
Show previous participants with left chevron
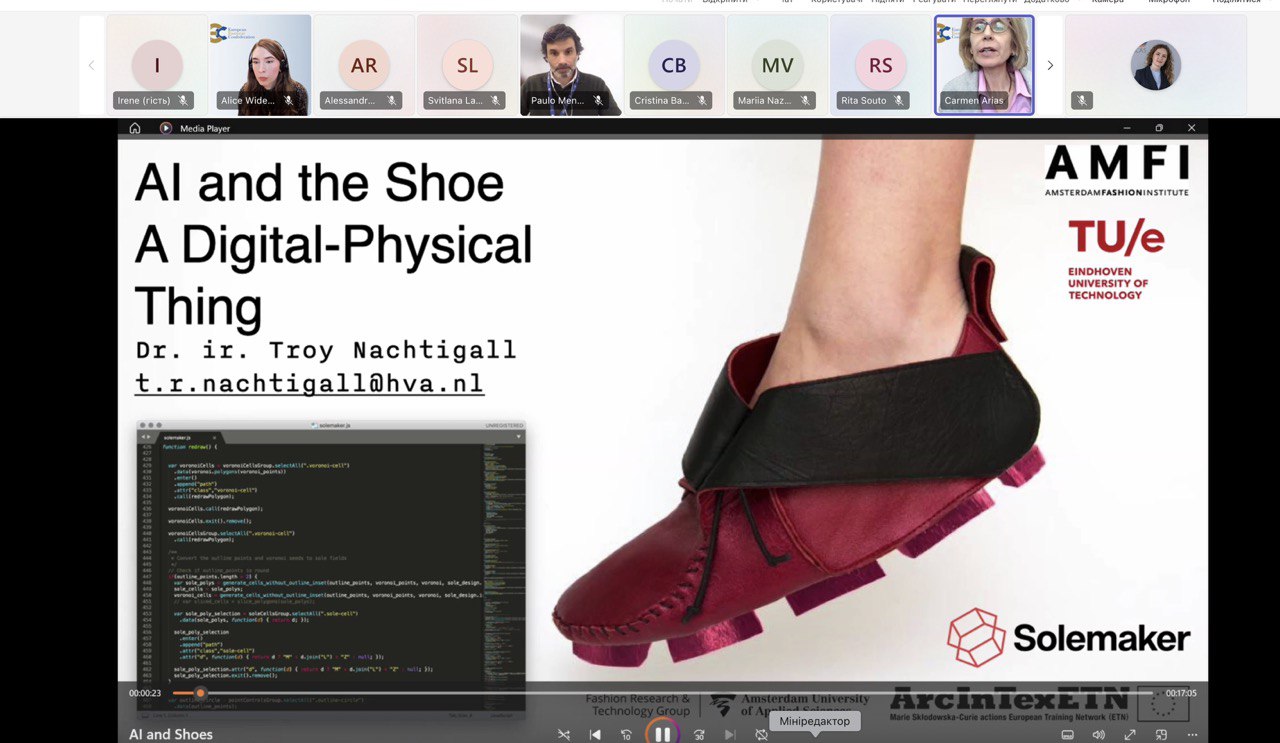click(x=91, y=66)
